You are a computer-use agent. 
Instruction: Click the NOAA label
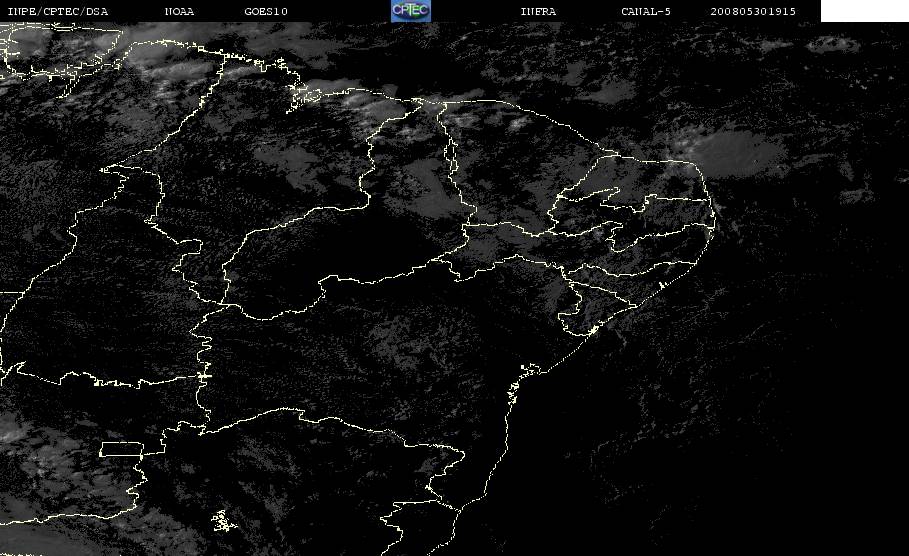point(179,11)
